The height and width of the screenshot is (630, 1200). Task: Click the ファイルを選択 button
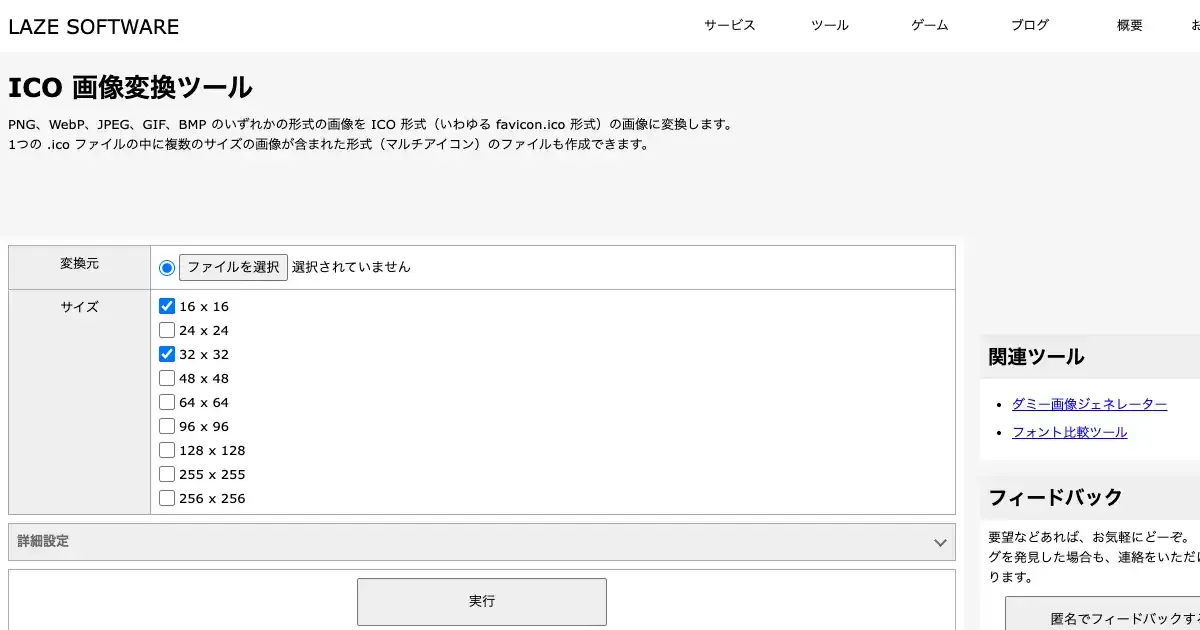click(233, 267)
